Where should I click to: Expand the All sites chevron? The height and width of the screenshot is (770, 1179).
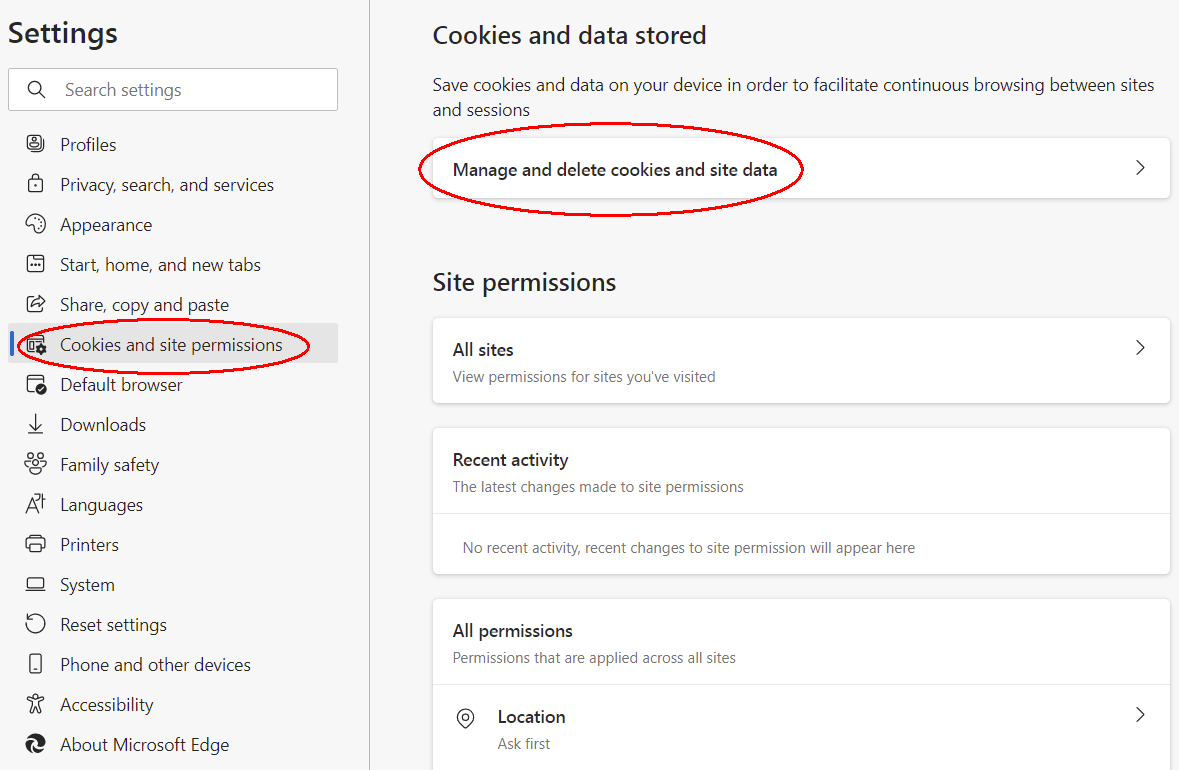tap(1140, 348)
